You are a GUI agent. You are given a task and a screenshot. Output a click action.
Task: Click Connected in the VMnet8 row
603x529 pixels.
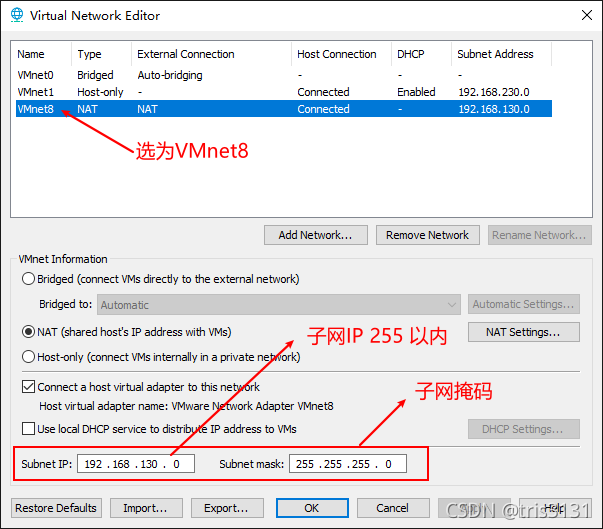(323, 109)
